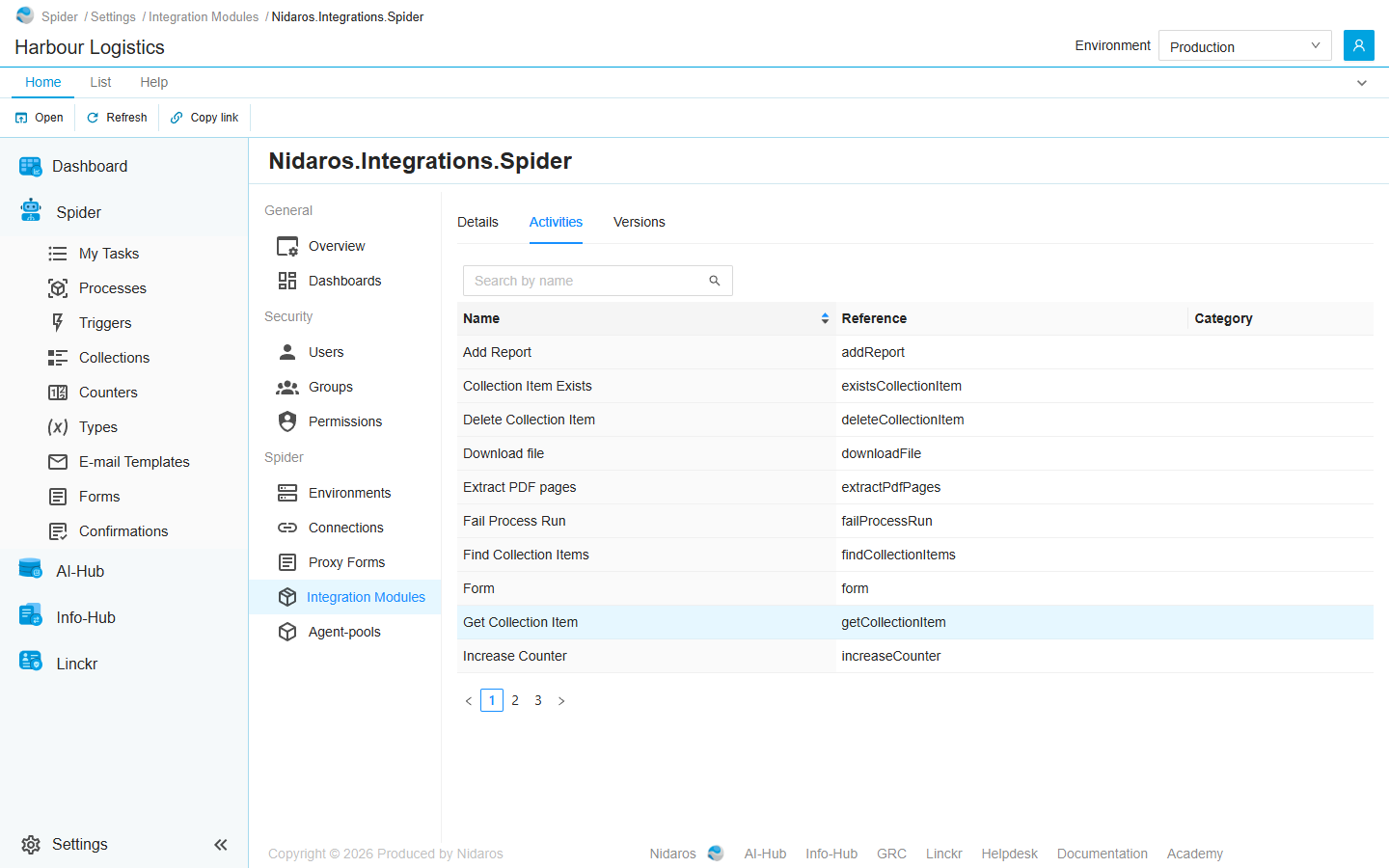The image size is (1389, 868).
Task: Select the Increase Counter row
Action: pyautogui.click(x=915, y=656)
